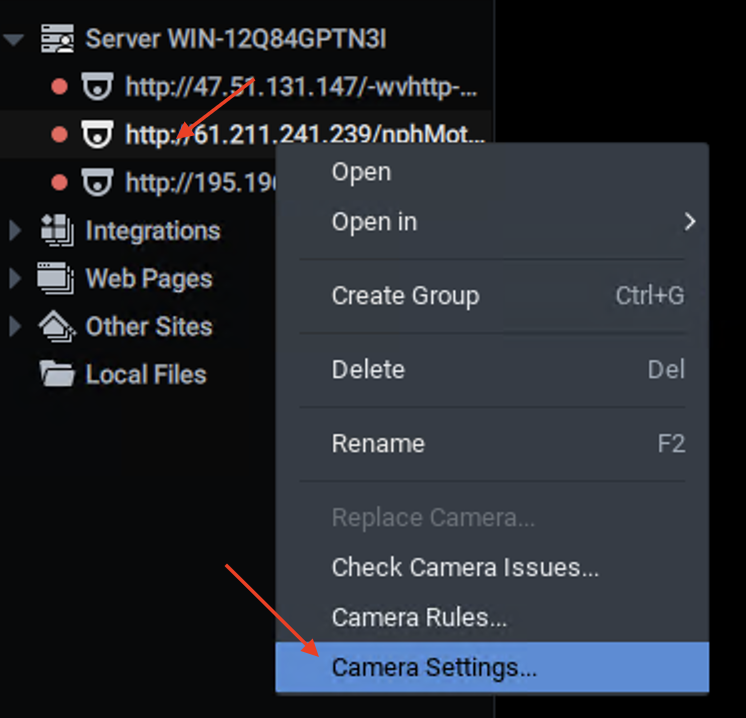Click the Local Files folder icon
Image resolution: width=746 pixels, height=718 pixels.
point(57,374)
